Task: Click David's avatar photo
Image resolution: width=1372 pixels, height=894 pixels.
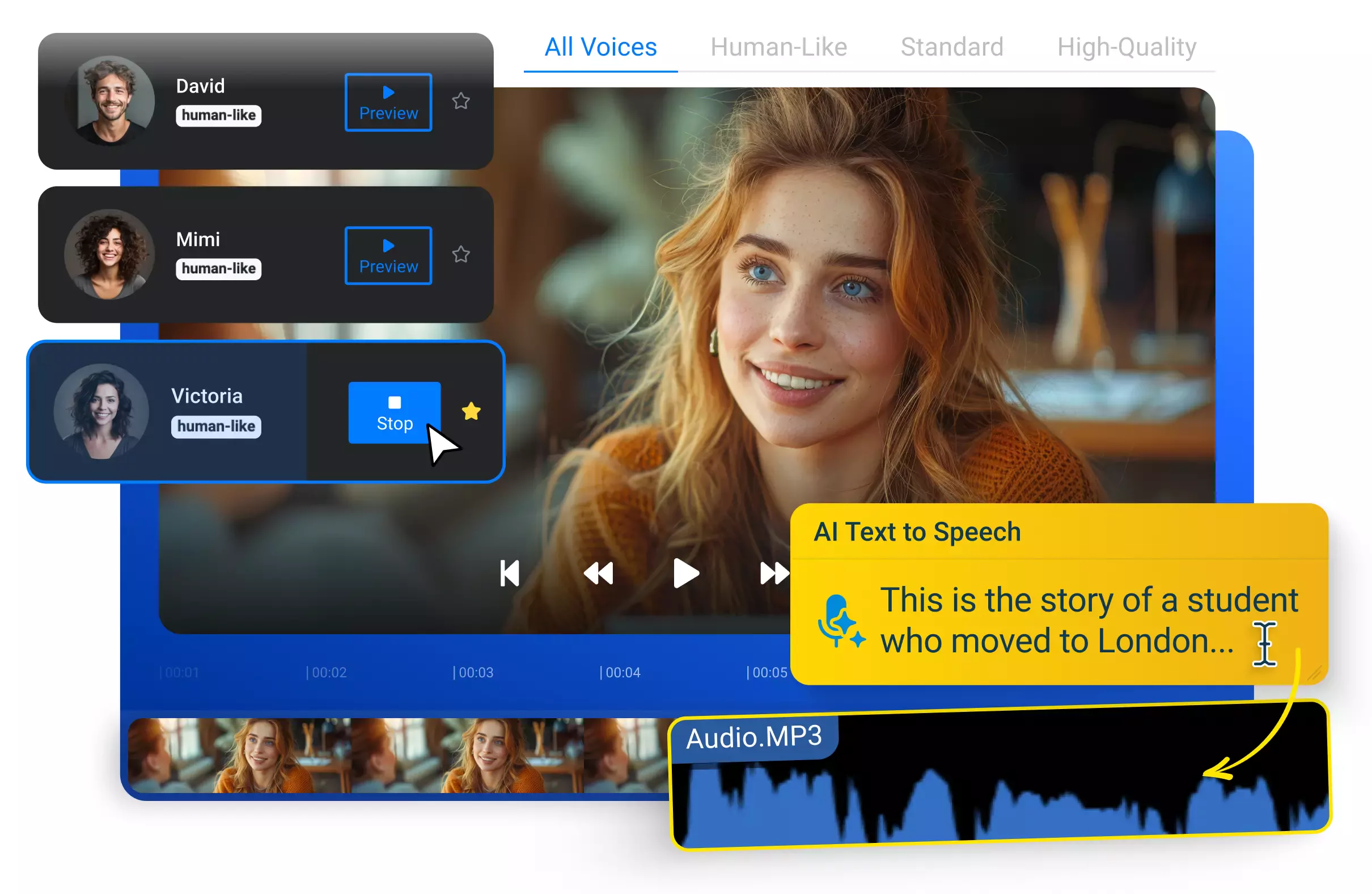Action: point(111,100)
